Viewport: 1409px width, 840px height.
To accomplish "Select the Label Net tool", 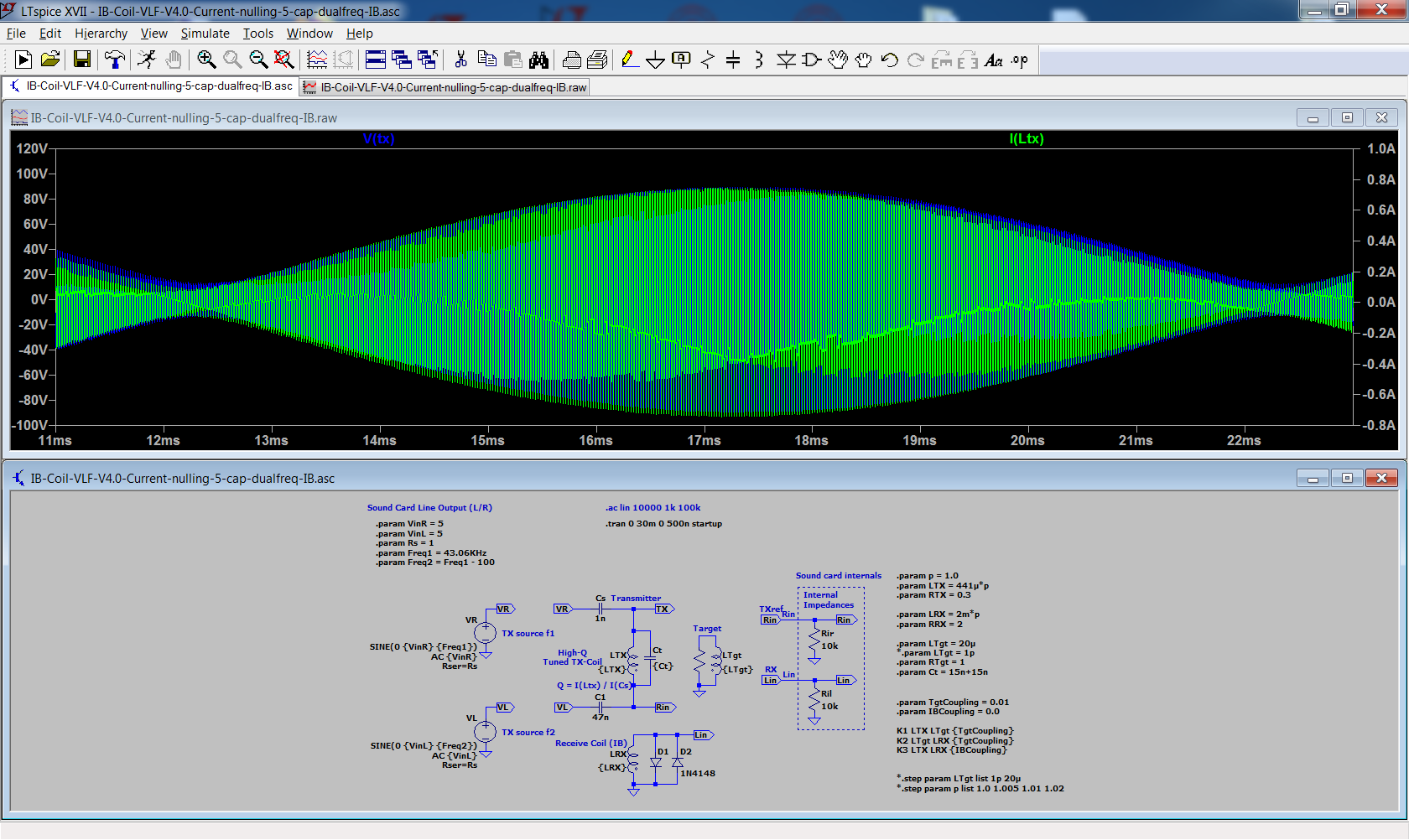I will point(681,60).
